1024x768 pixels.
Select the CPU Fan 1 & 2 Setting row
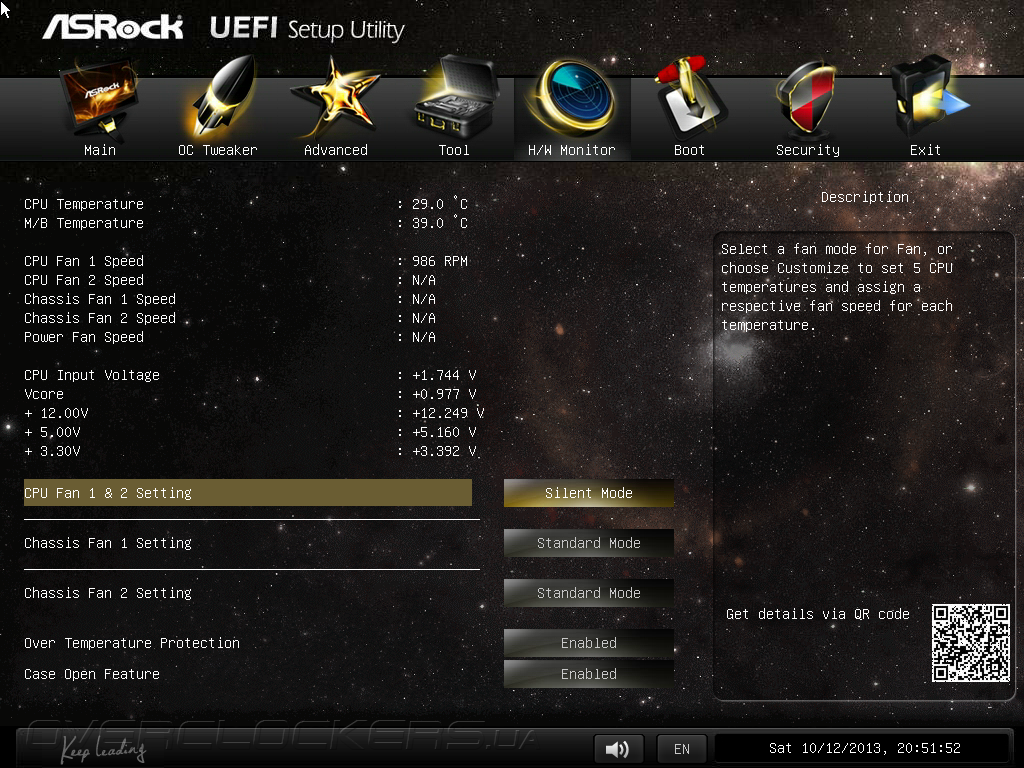click(x=248, y=493)
